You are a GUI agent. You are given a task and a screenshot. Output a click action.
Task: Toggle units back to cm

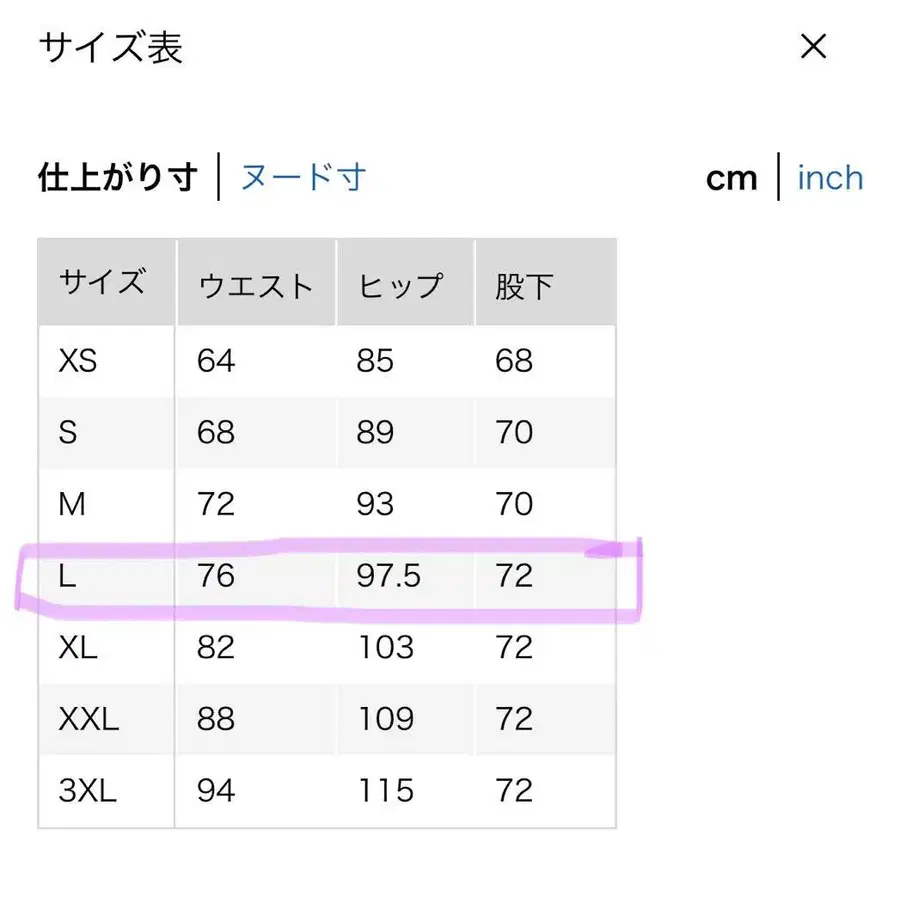pyautogui.click(x=732, y=177)
